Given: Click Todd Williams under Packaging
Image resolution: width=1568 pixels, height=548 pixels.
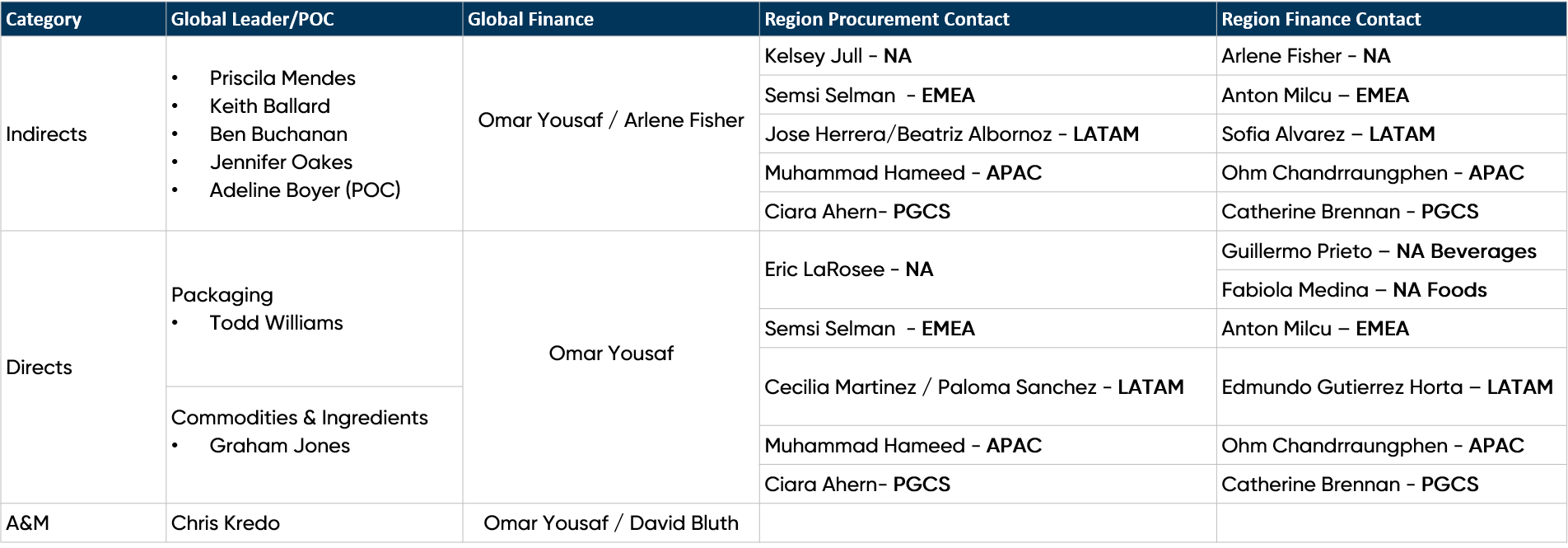Looking at the screenshot, I should pos(276,322).
